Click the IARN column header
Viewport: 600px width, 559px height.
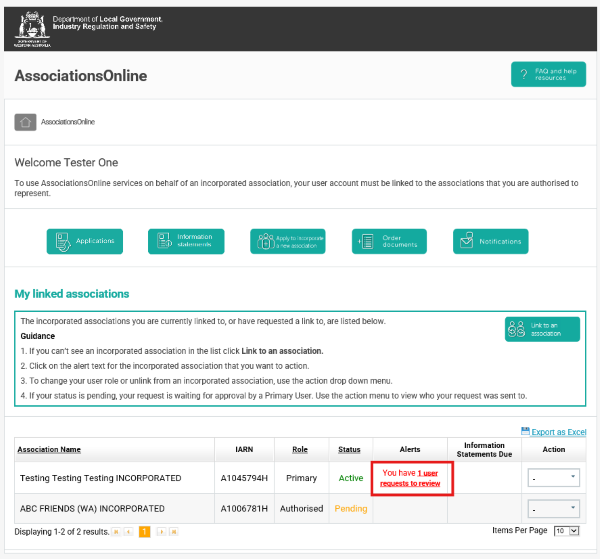pos(244,450)
